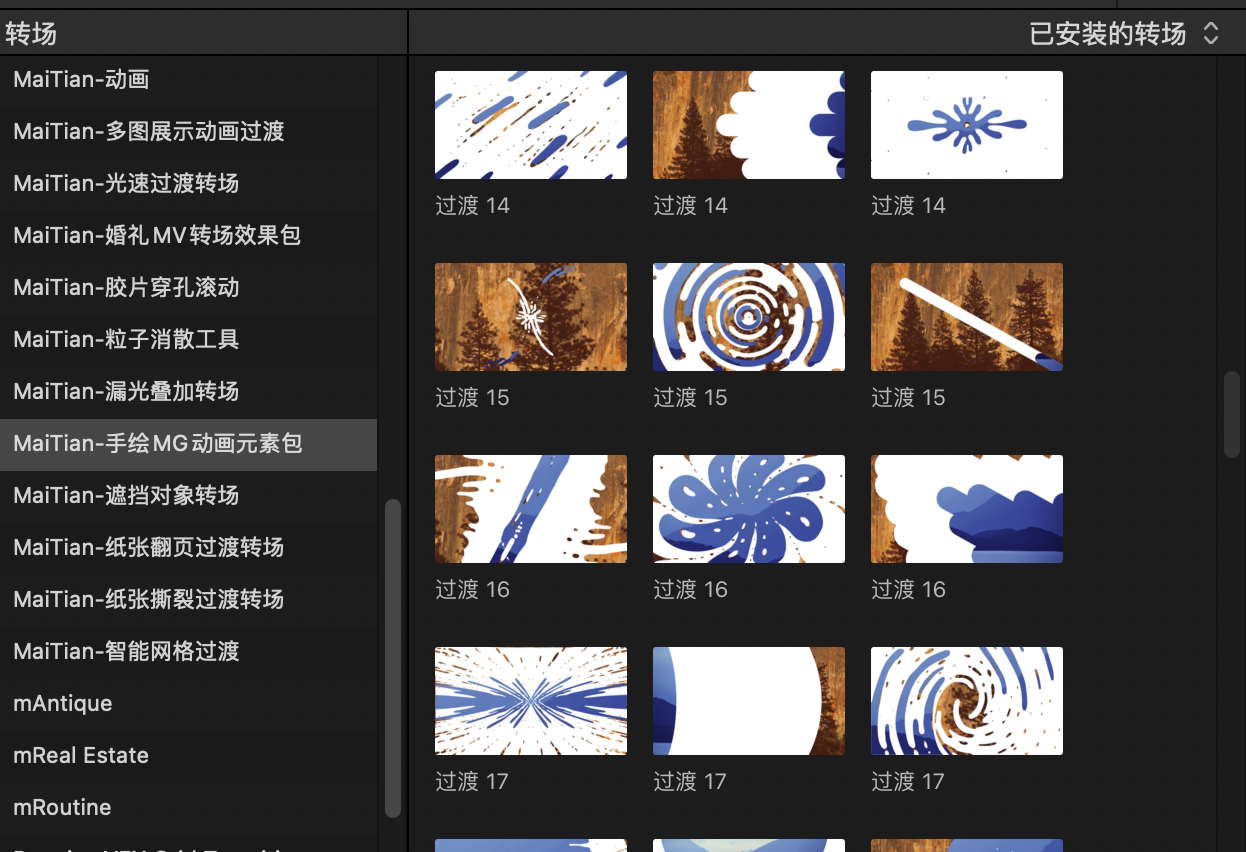Select the MaiTian-智能网格过渡 category

pyautogui.click(x=188, y=651)
